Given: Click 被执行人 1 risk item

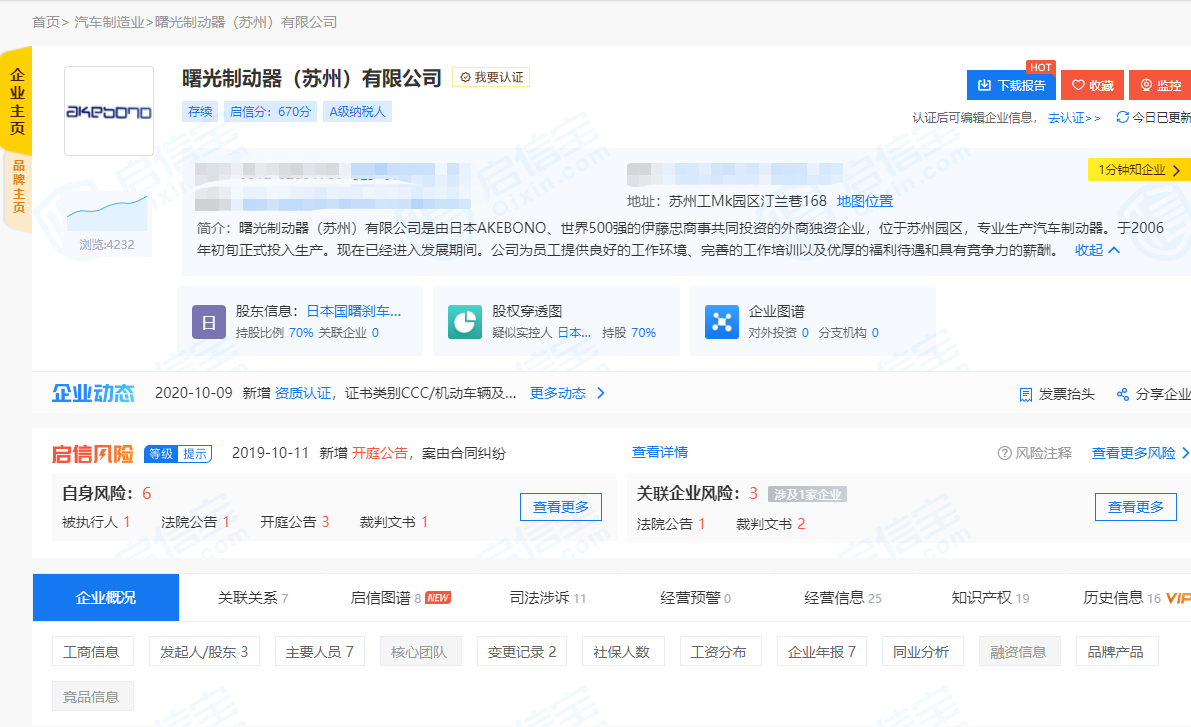Looking at the screenshot, I should pyautogui.click(x=96, y=522).
